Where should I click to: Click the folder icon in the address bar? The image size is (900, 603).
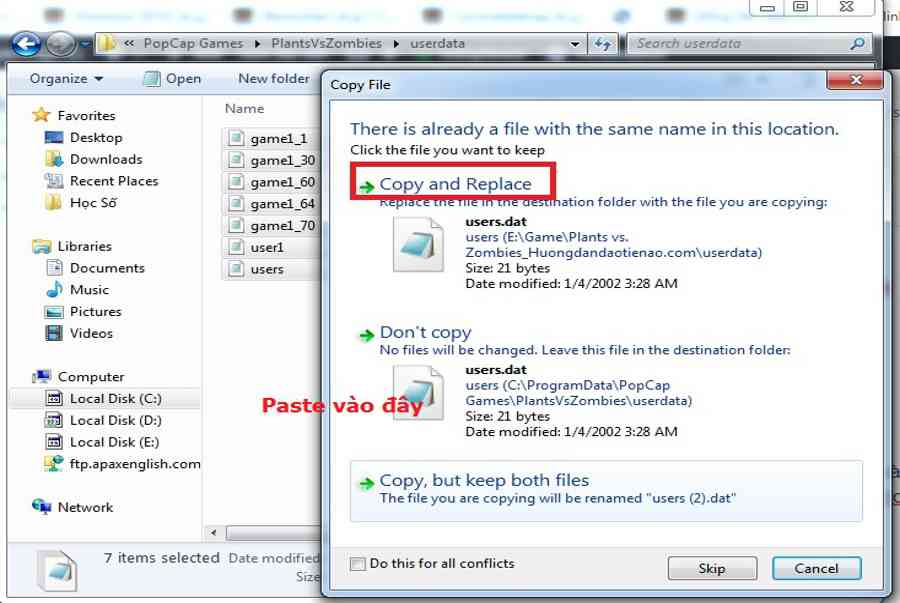107,43
